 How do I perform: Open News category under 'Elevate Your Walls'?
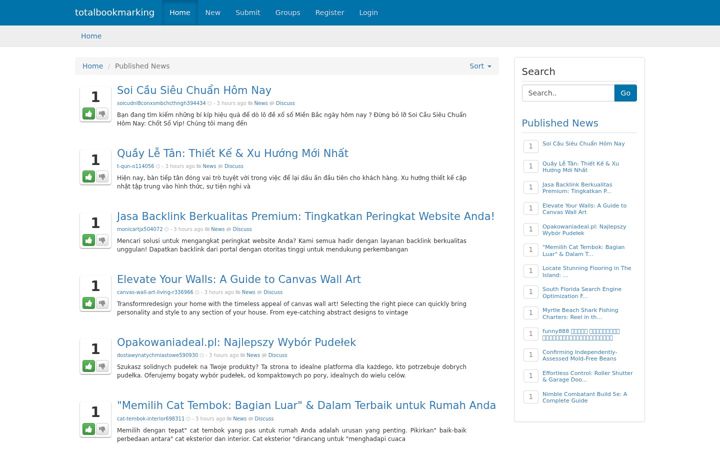click(x=248, y=292)
